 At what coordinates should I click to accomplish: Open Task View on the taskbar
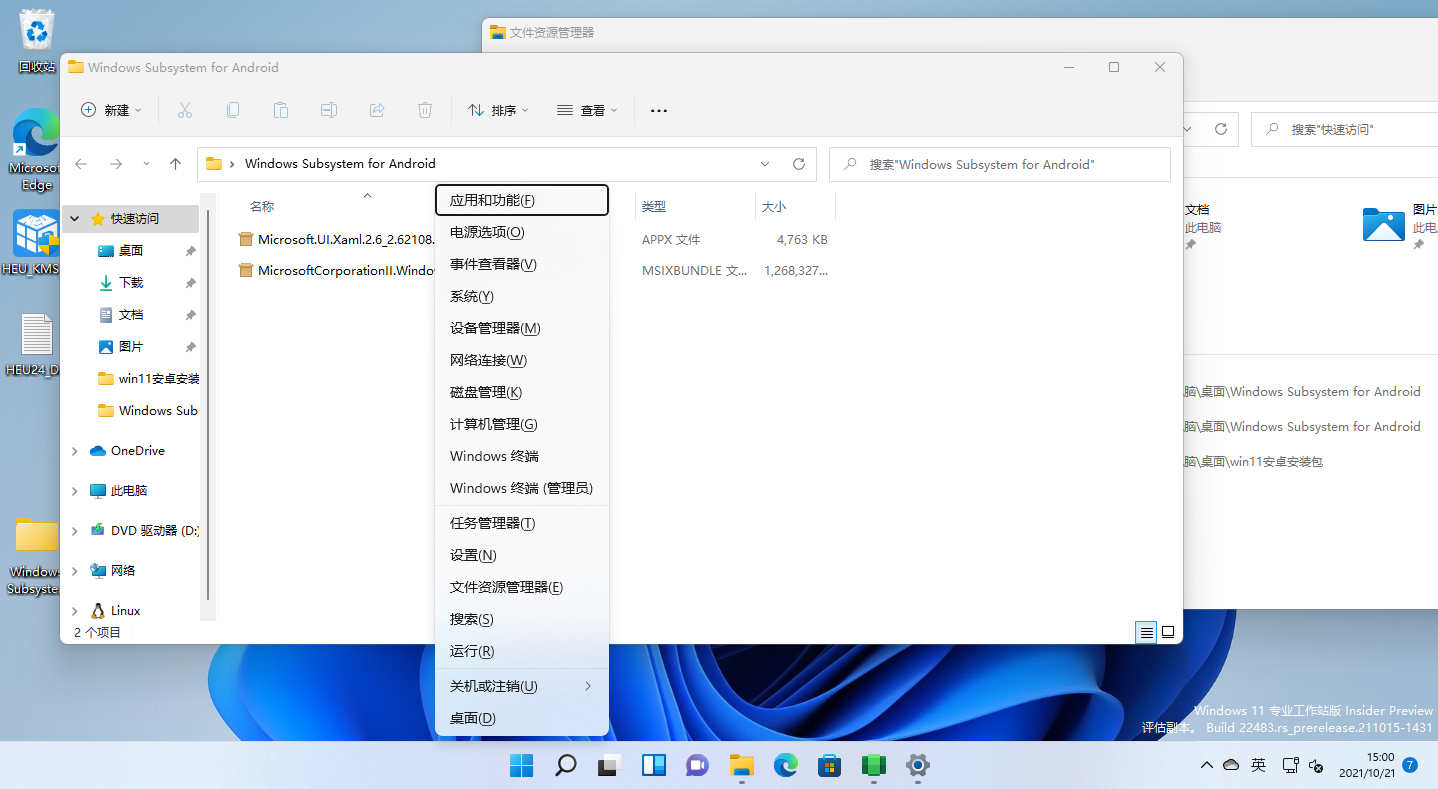pos(609,765)
